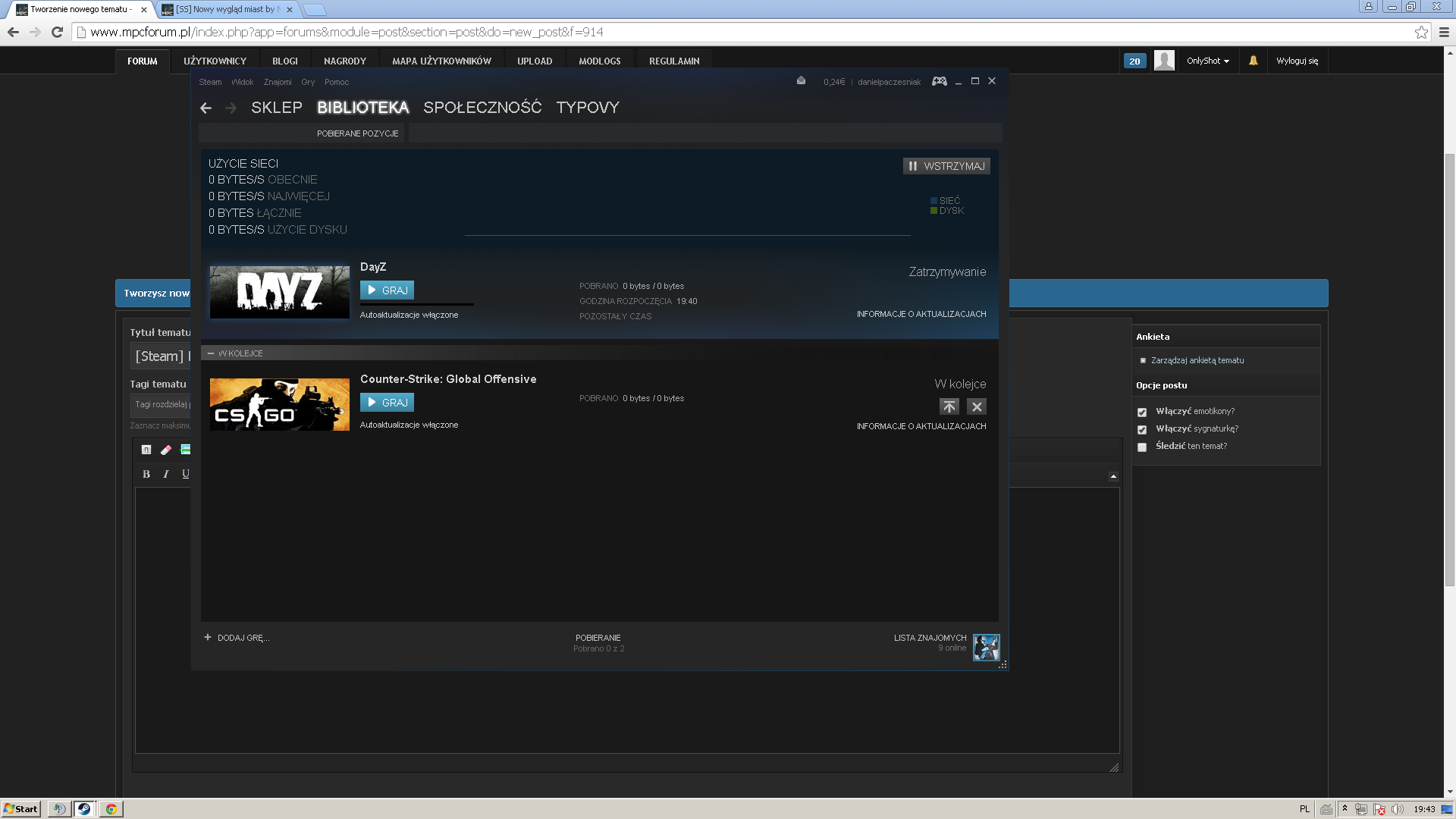Apply italic formatting in post editor
This screenshot has height=819, width=1456.
(x=166, y=474)
